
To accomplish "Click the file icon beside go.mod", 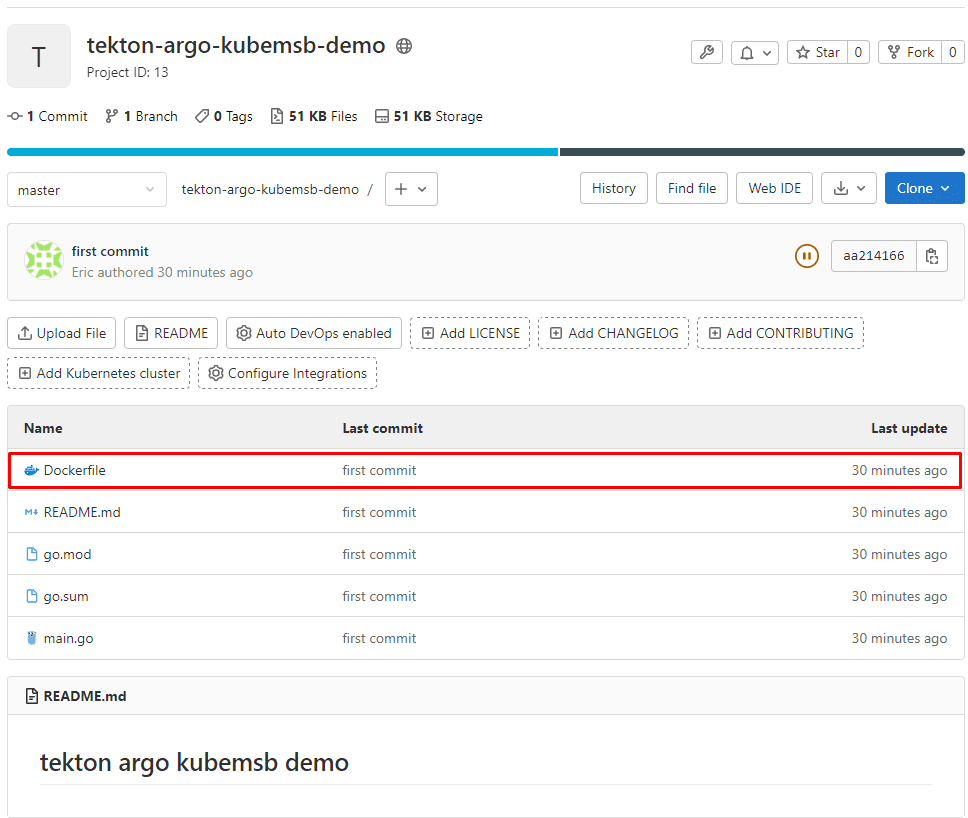I will [31, 554].
